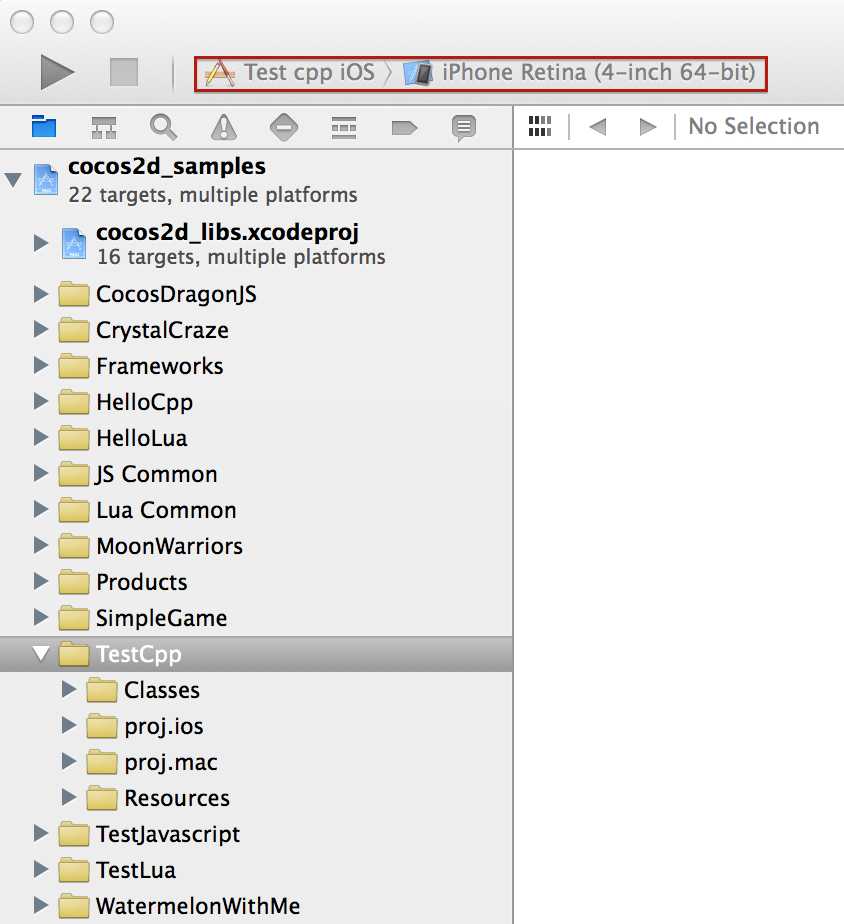Screen dimensions: 844x924
Task: Select the JS Common group
Action: tap(256, 474)
